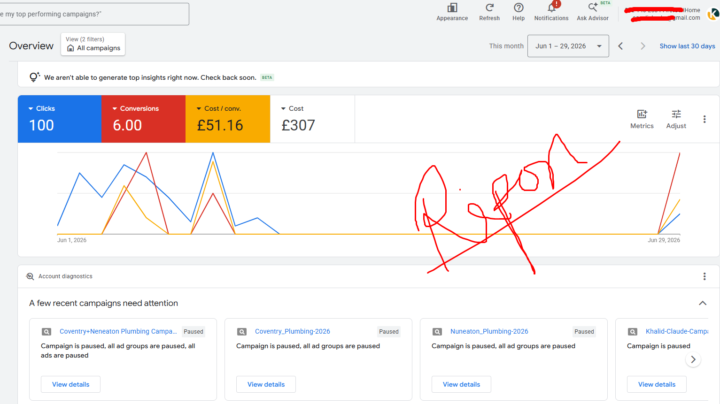This screenshot has height=404, width=720.
Task: Click Paused badge on Coventry_Plumbing-2026 card
Action: click(x=388, y=331)
